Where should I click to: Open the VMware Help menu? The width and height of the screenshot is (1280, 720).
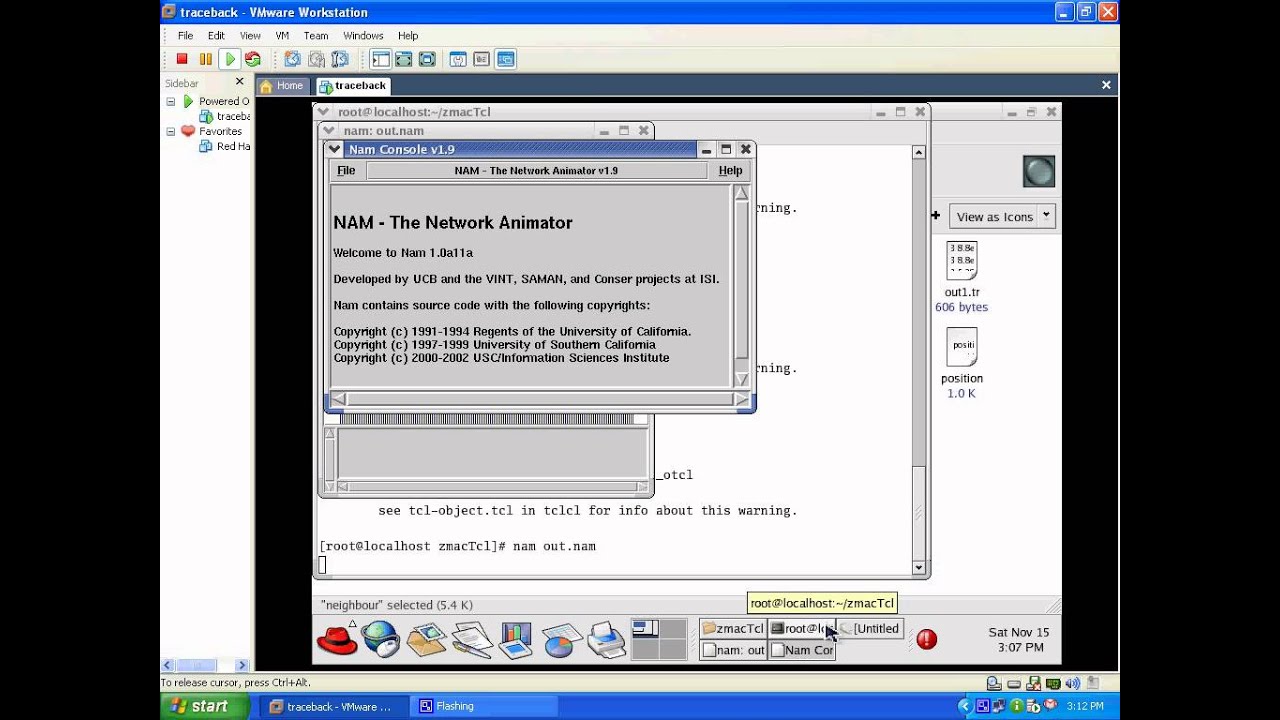408,35
